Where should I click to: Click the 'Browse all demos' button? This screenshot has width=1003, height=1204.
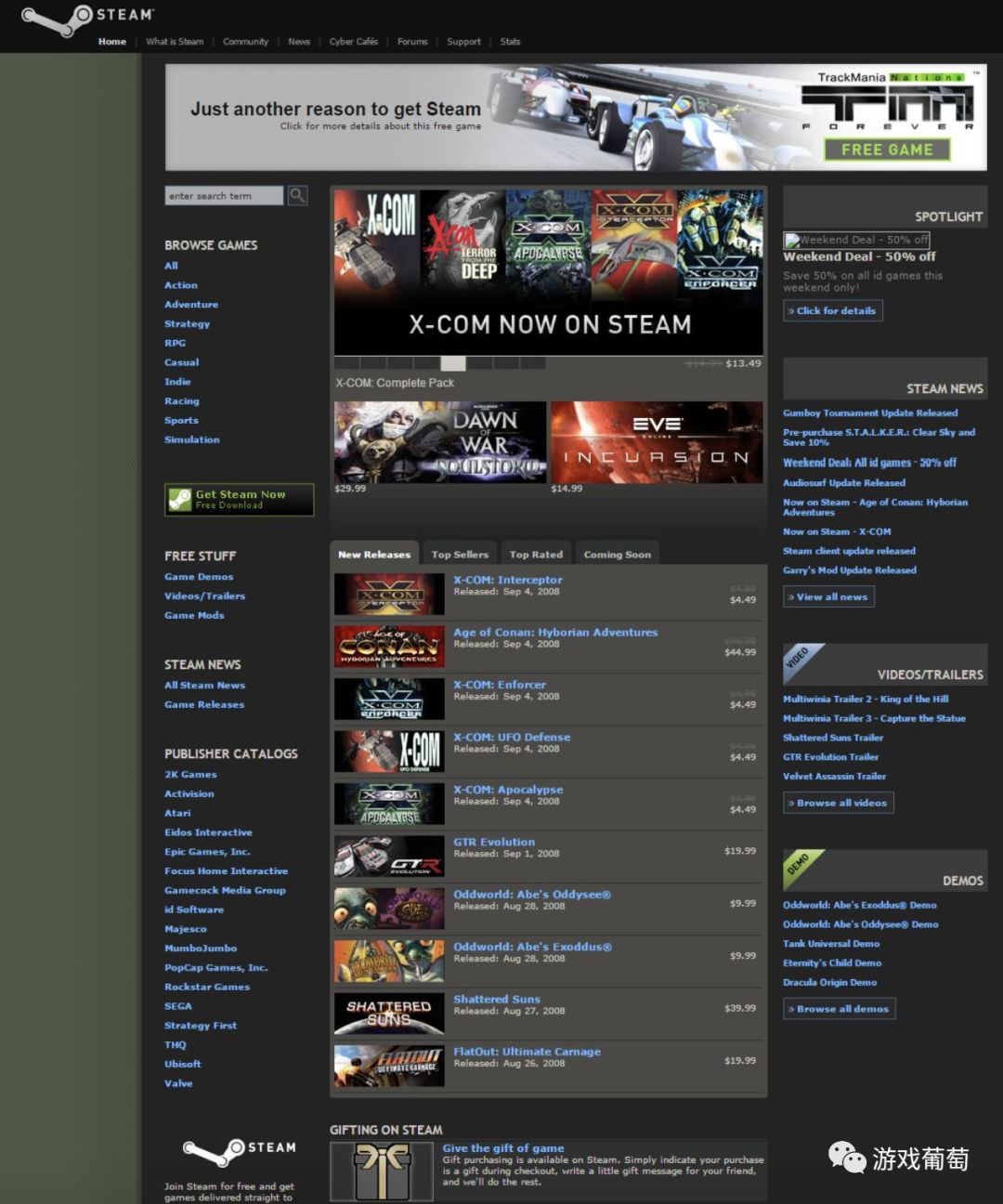click(x=839, y=1008)
